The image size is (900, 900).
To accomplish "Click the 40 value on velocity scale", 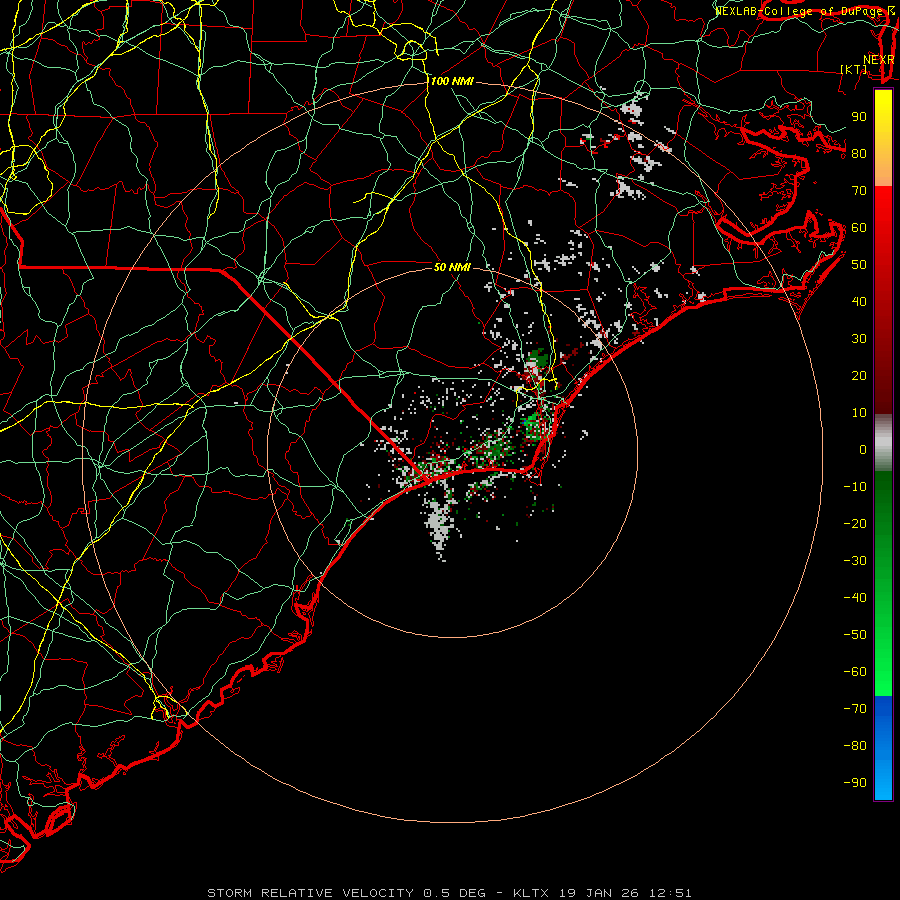I will [859, 302].
